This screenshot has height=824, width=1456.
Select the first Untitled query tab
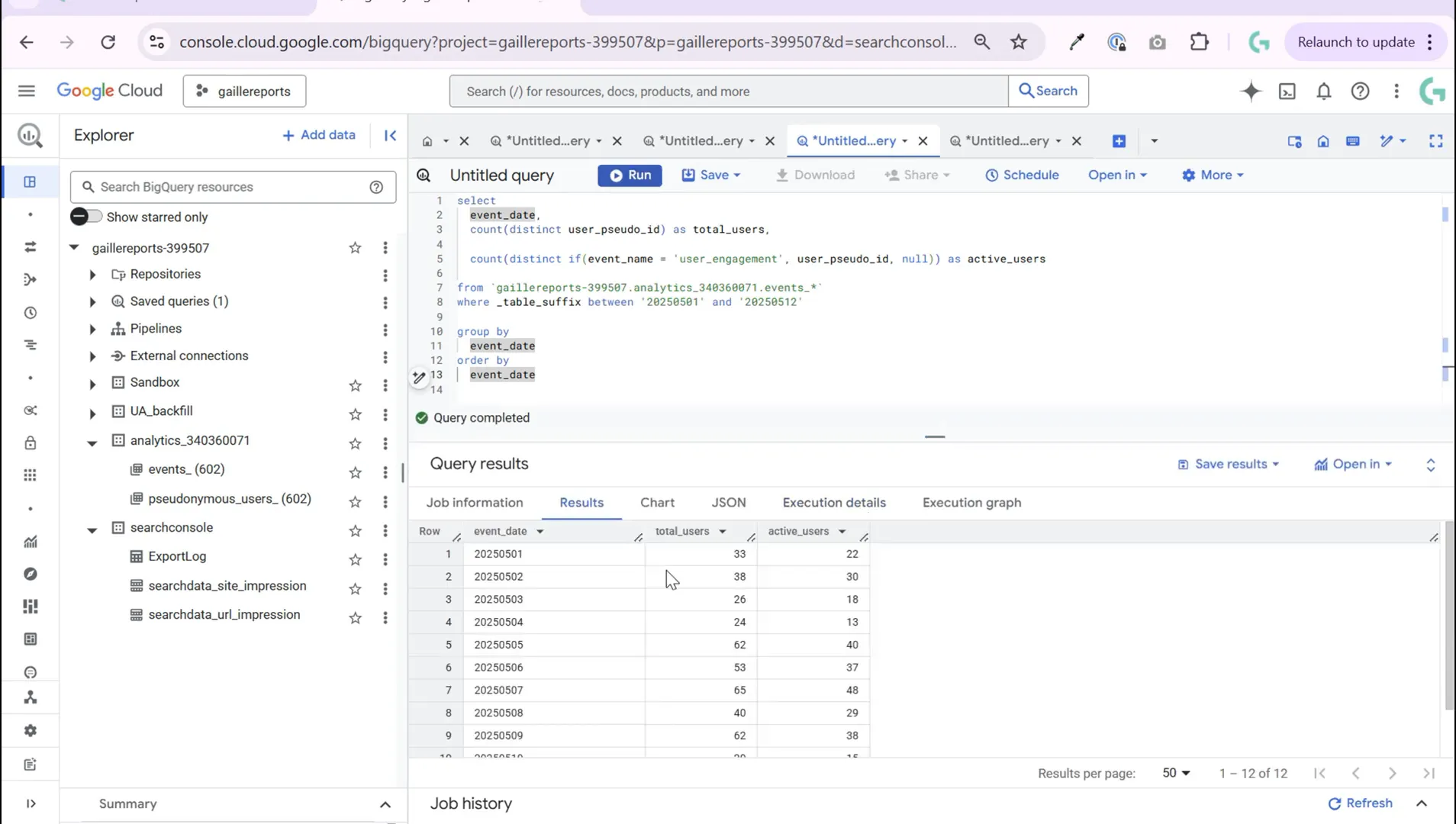click(x=546, y=141)
